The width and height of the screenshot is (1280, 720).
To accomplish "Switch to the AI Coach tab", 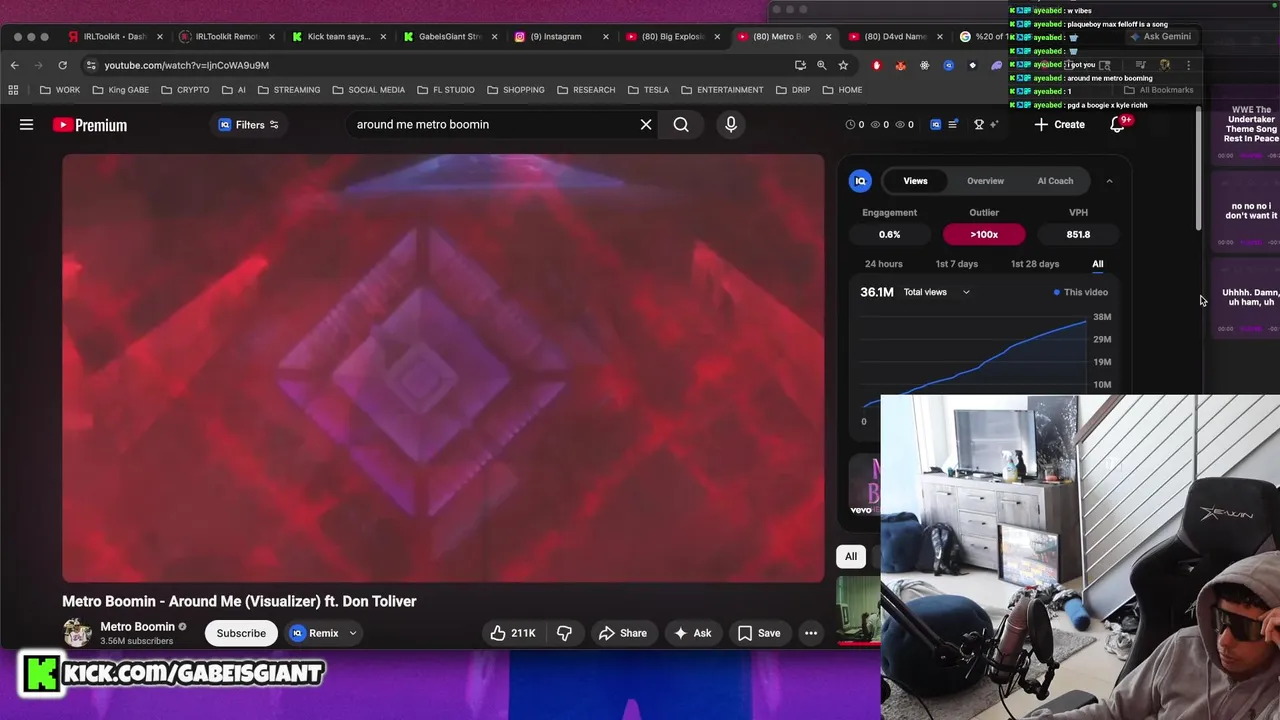I will pyautogui.click(x=1055, y=181).
